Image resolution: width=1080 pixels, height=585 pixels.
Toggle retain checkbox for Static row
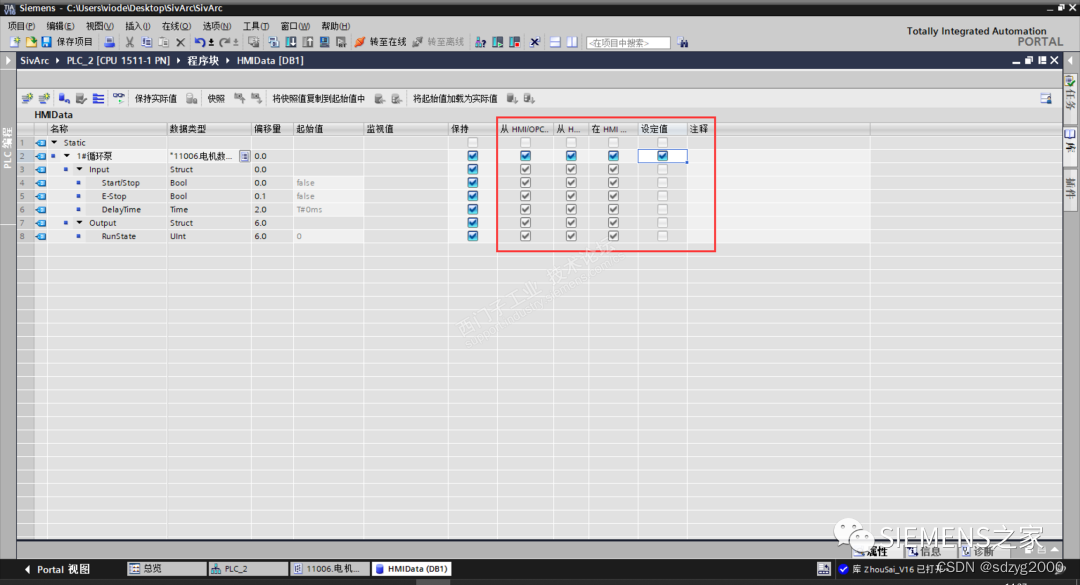[472, 143]
